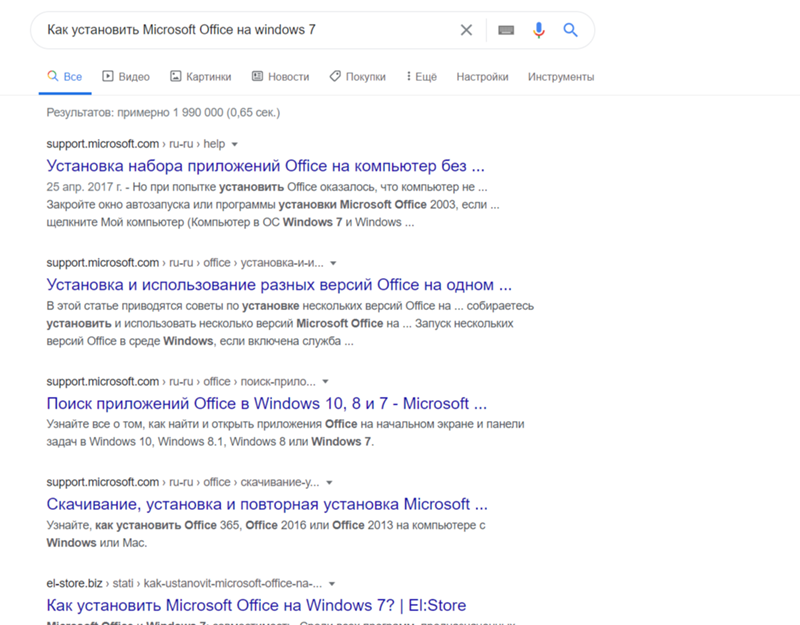The width and height of the screenshot is (800, 625).
Task: Expand options arrow next to 'установка-и-и...'
Action: tap(333, 263)
